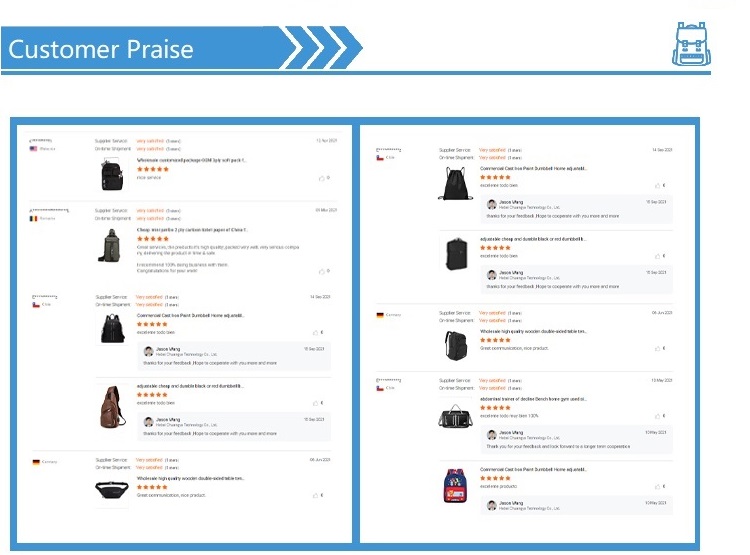Click star rating under 'Wholesale customized package' title

coord(153,169)
